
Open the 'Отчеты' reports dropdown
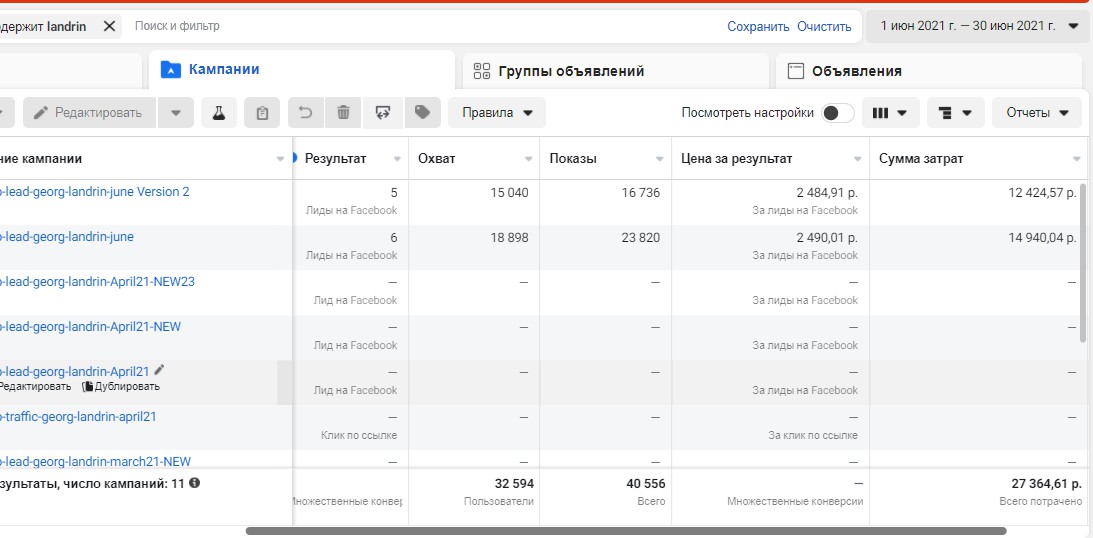pos(1037,113)
